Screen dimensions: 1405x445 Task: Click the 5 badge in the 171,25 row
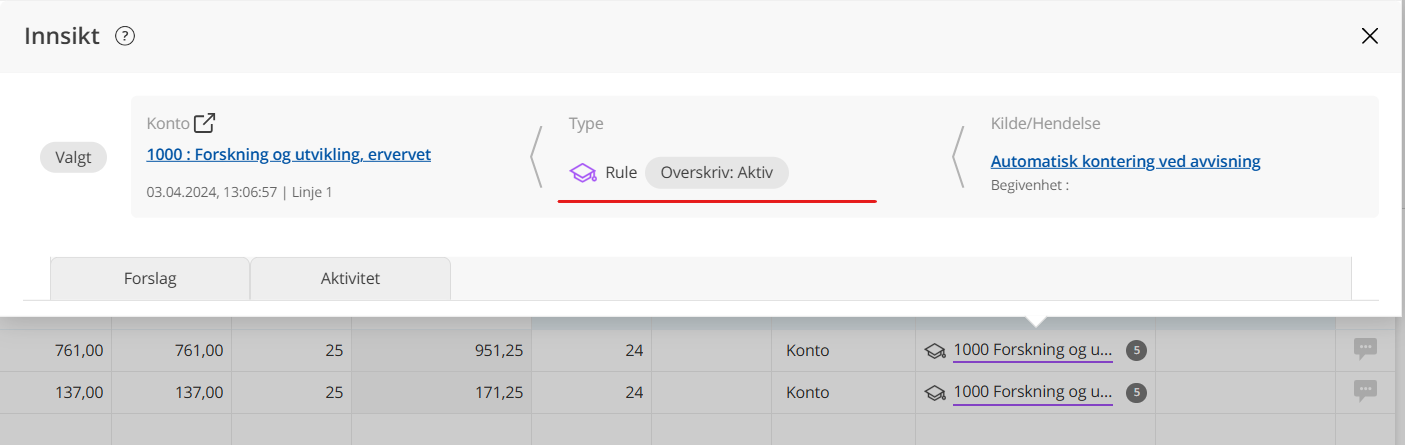[x=1136, y=393]
